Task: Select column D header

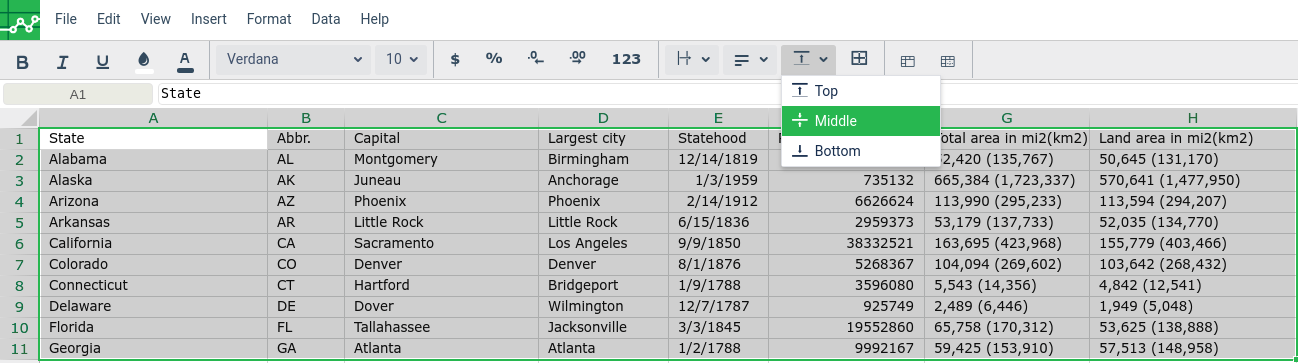Action: click(x=603, y=118)
